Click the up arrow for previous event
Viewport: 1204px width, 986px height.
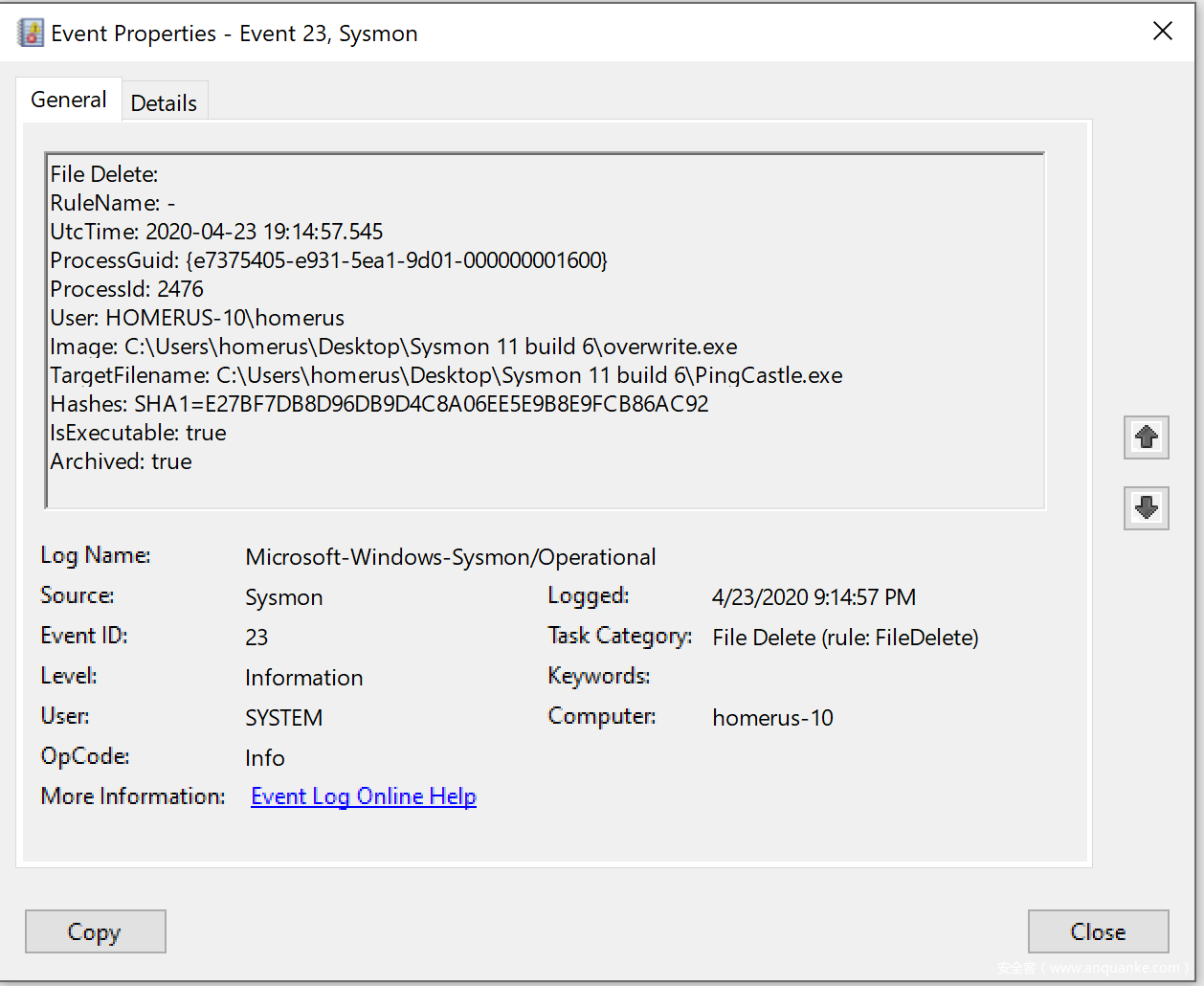pyautogui.click(x=1146, y=438)
